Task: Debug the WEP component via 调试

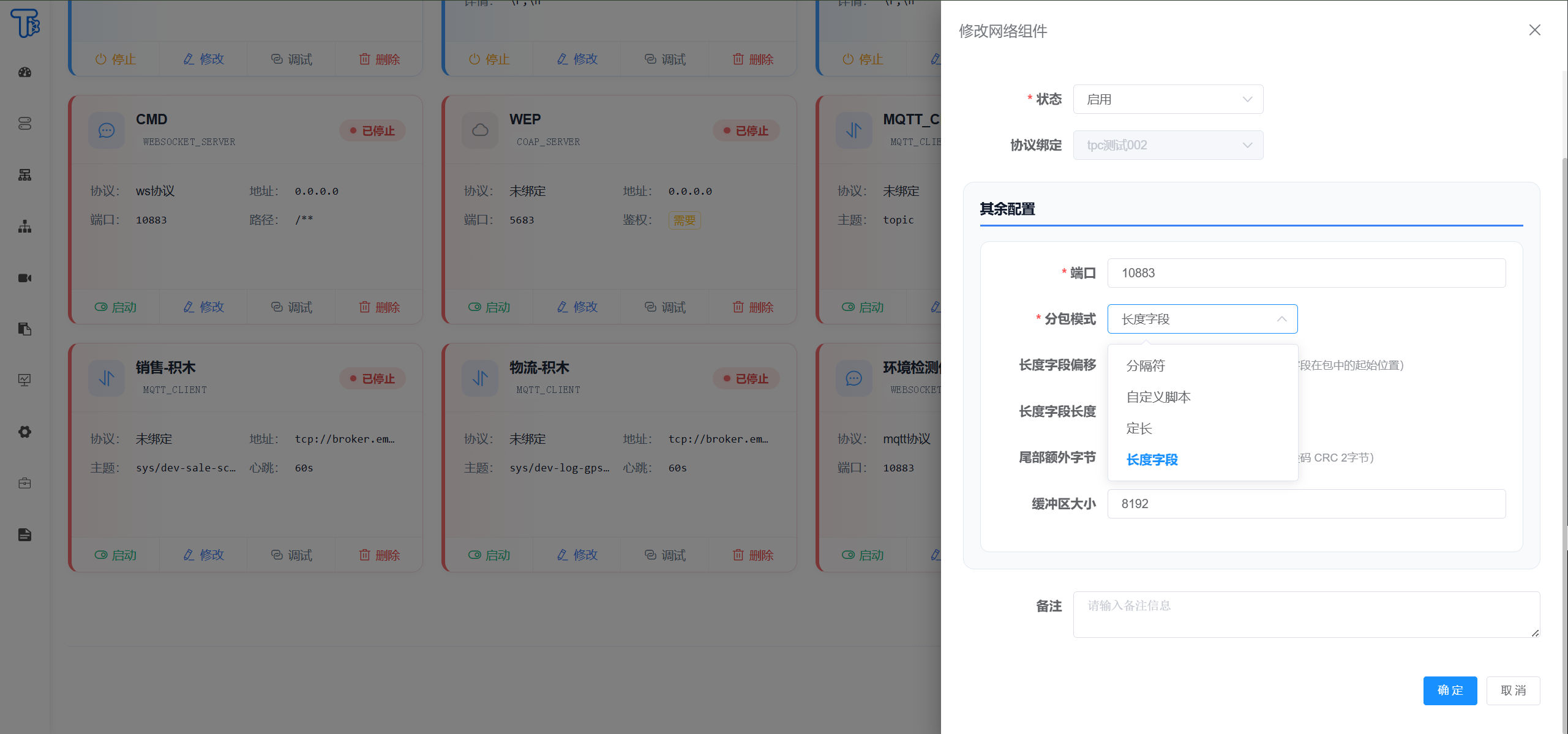Action: point(665,307)
